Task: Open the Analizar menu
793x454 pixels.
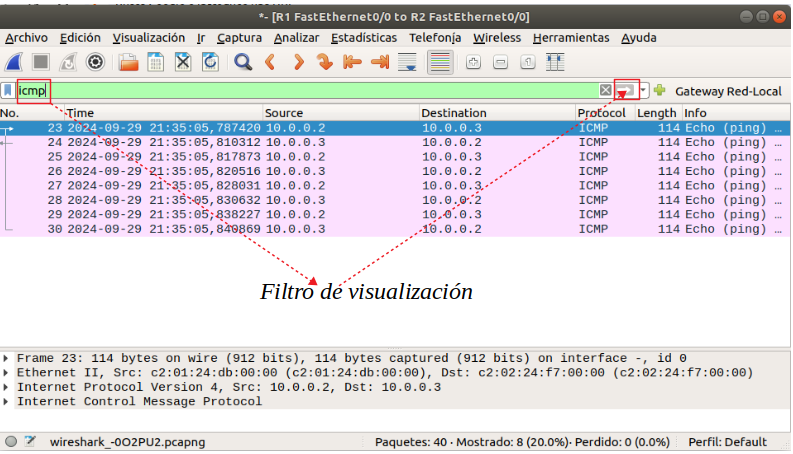Action: pos(296,38)
